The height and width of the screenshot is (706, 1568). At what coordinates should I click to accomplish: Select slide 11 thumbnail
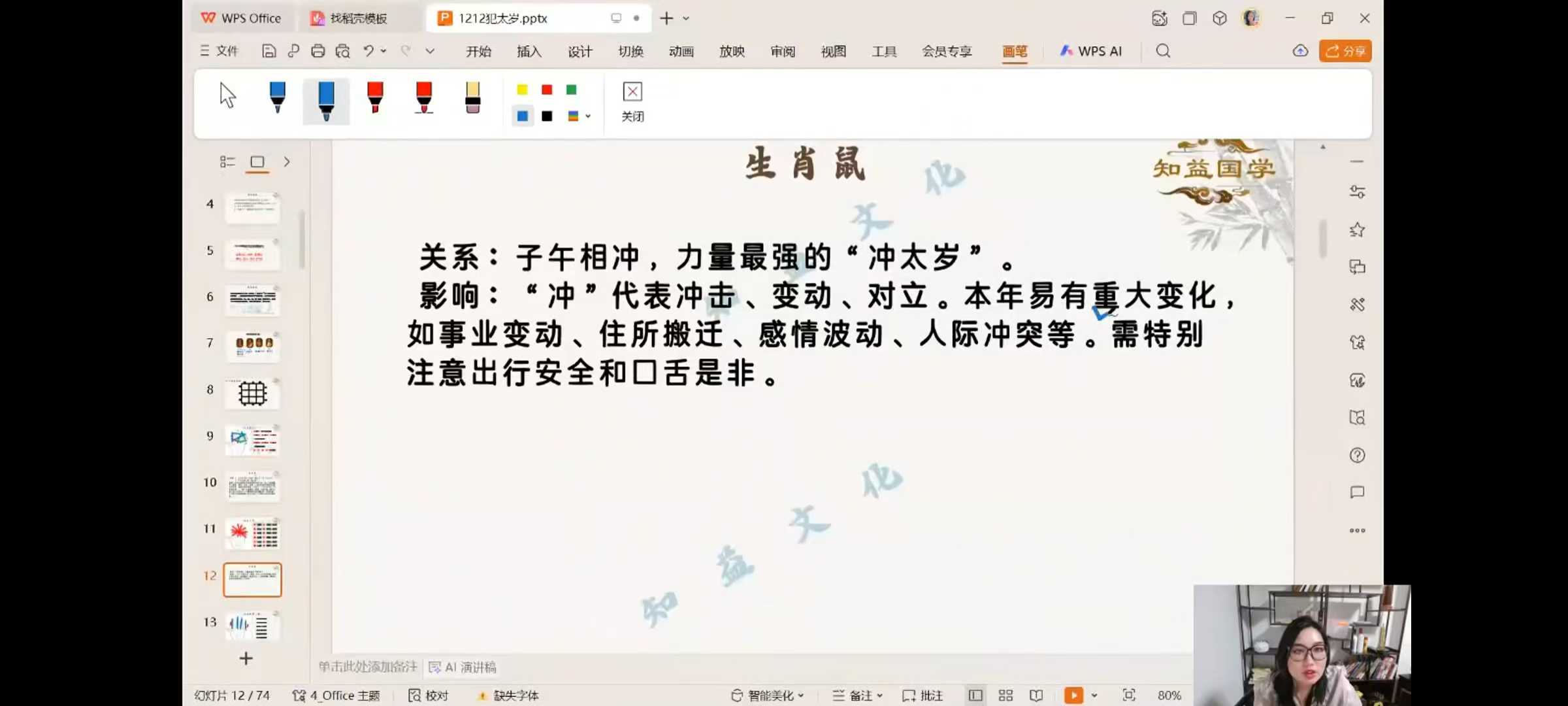tap(253, 532)
